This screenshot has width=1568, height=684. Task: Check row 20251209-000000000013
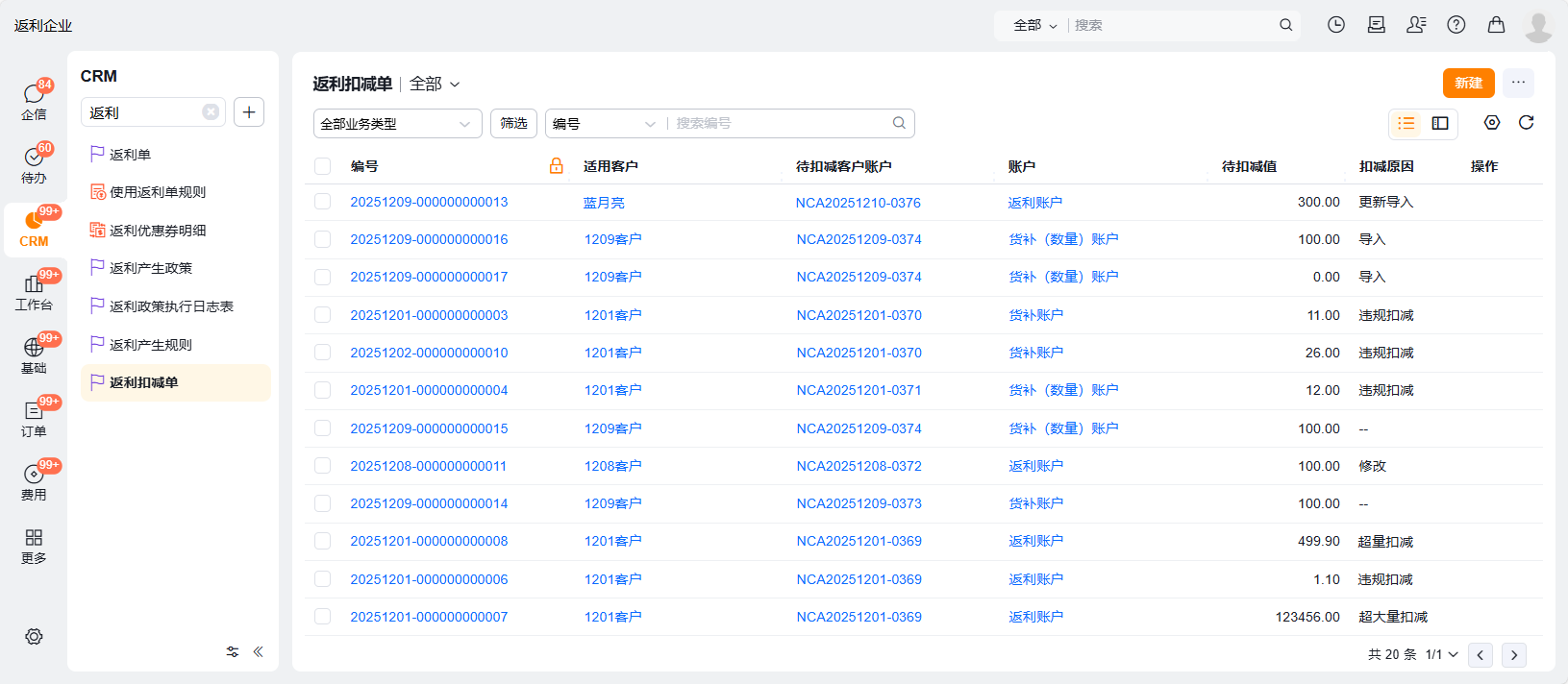pyautogui.click(x=322, y=202)
